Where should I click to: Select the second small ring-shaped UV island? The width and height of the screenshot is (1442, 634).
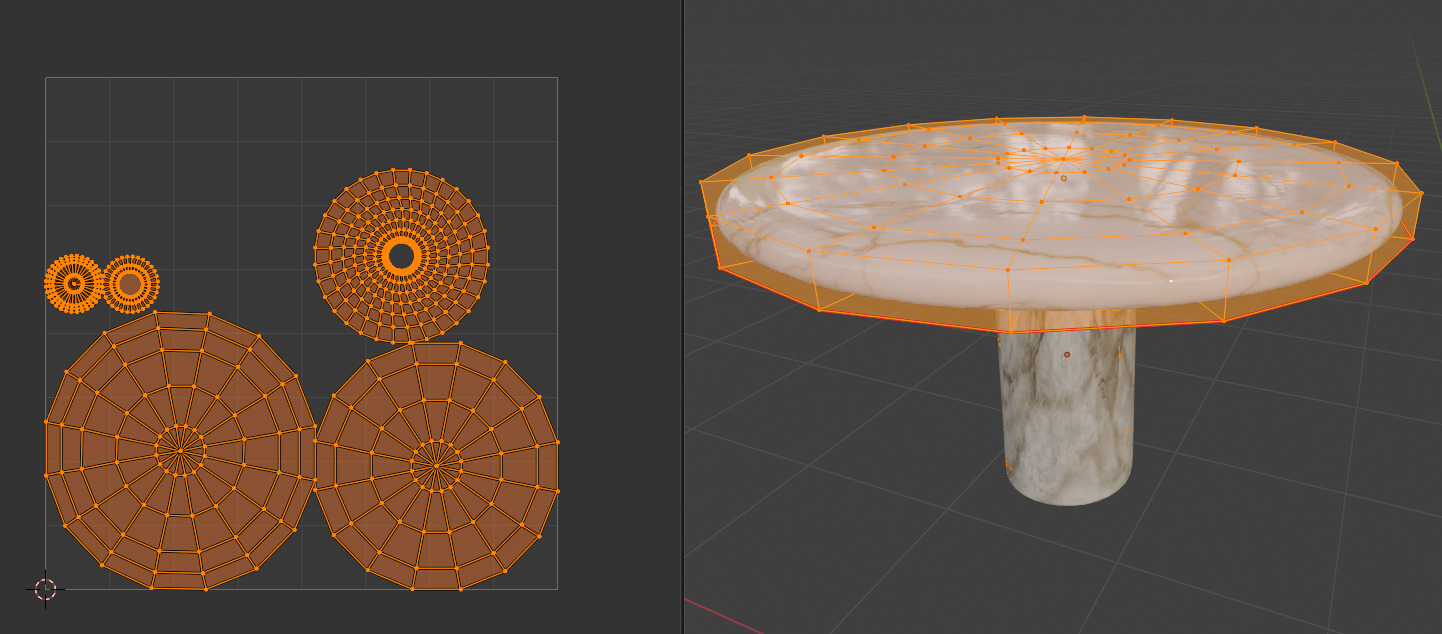[x=131, y=284]
